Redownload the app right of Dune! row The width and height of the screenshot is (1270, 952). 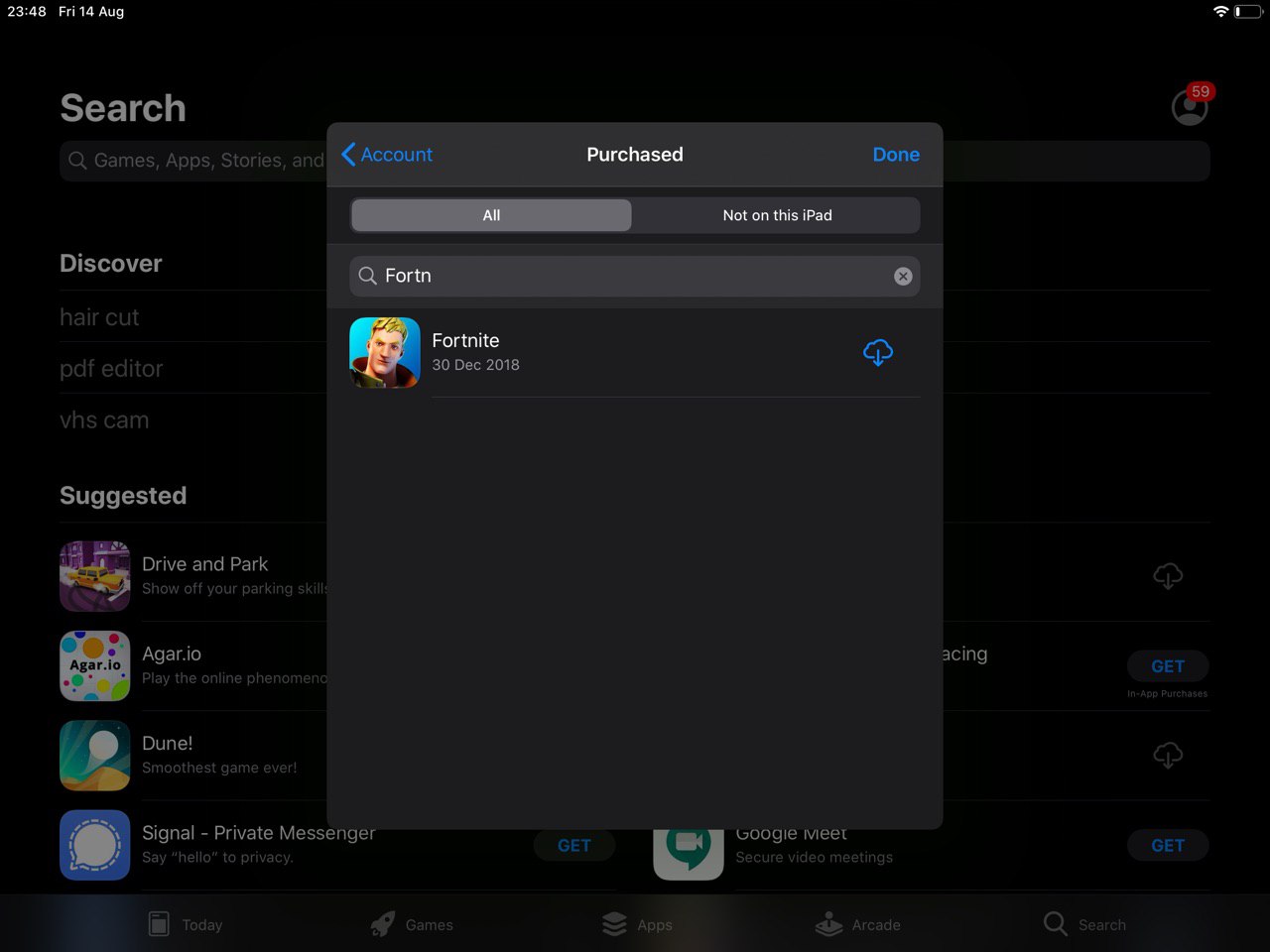pyautogui.click(x=1168, y=756)
